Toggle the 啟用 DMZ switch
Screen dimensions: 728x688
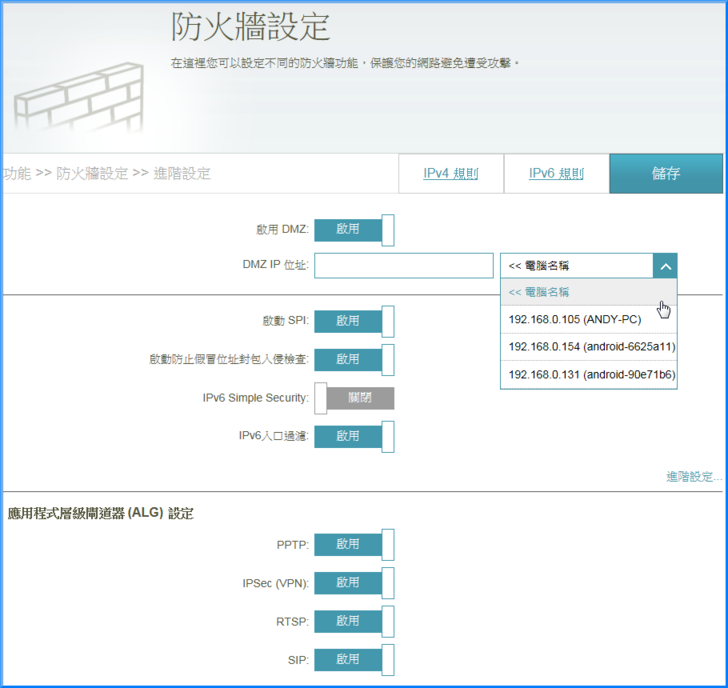354,230
